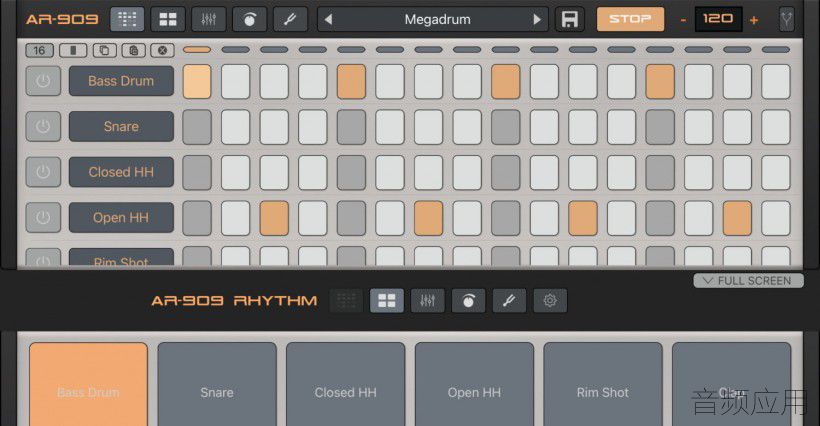This screenshot has width=820, height=426.
Task: Select the Open HH track label
Action: click(x=121, y=217)
